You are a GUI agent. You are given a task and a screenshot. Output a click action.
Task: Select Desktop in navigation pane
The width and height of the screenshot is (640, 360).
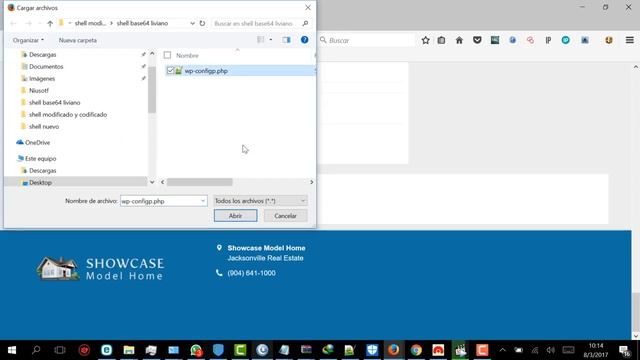click(x=40, y=182)
